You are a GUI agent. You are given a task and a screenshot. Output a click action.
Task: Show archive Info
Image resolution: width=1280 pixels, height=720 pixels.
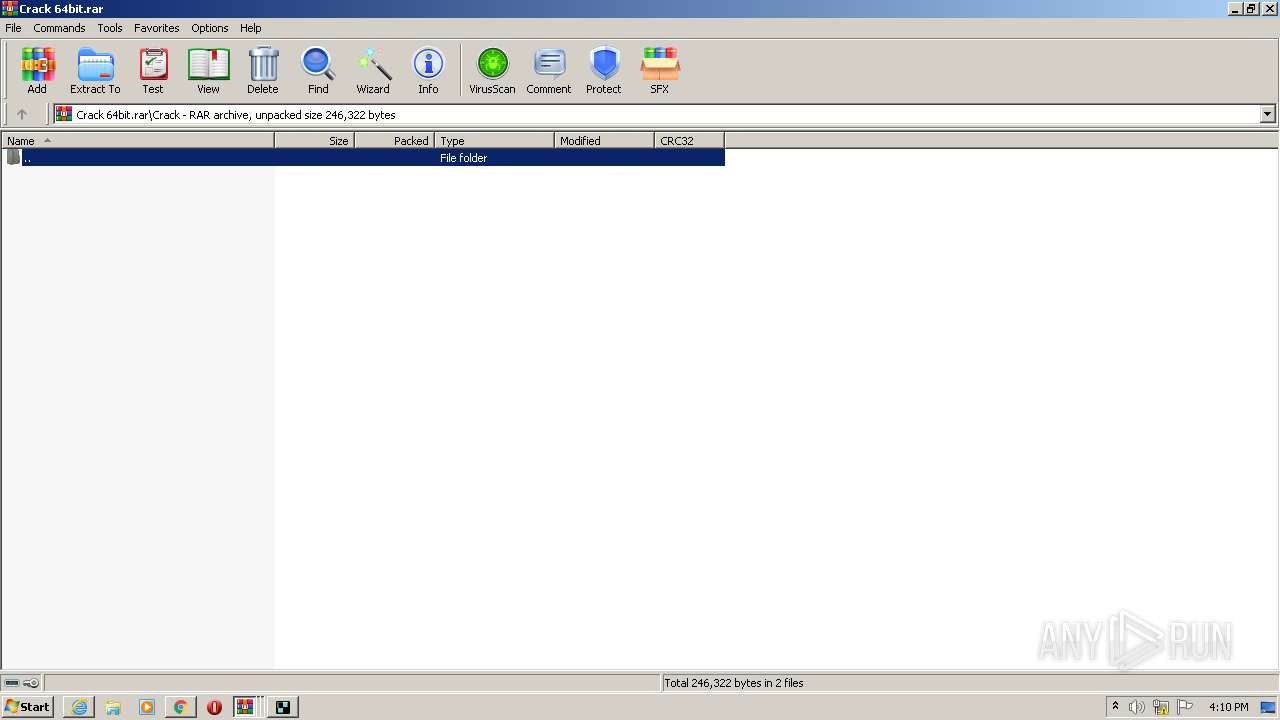click(x=428, y=70)
